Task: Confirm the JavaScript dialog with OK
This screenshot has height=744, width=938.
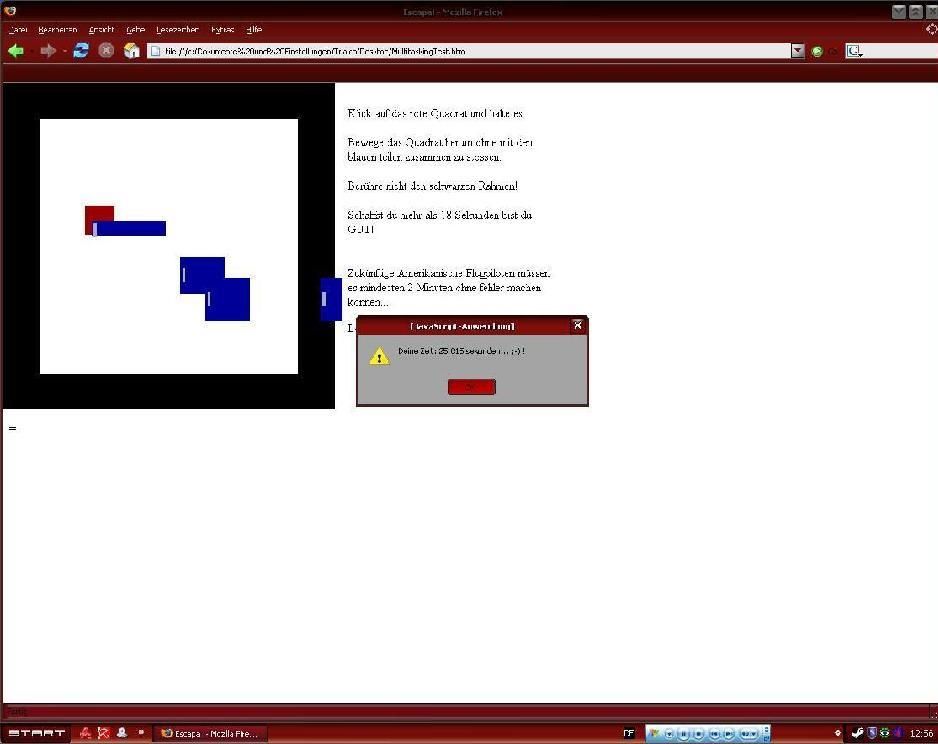Action: pyautogui.click(x=471, y=387)
